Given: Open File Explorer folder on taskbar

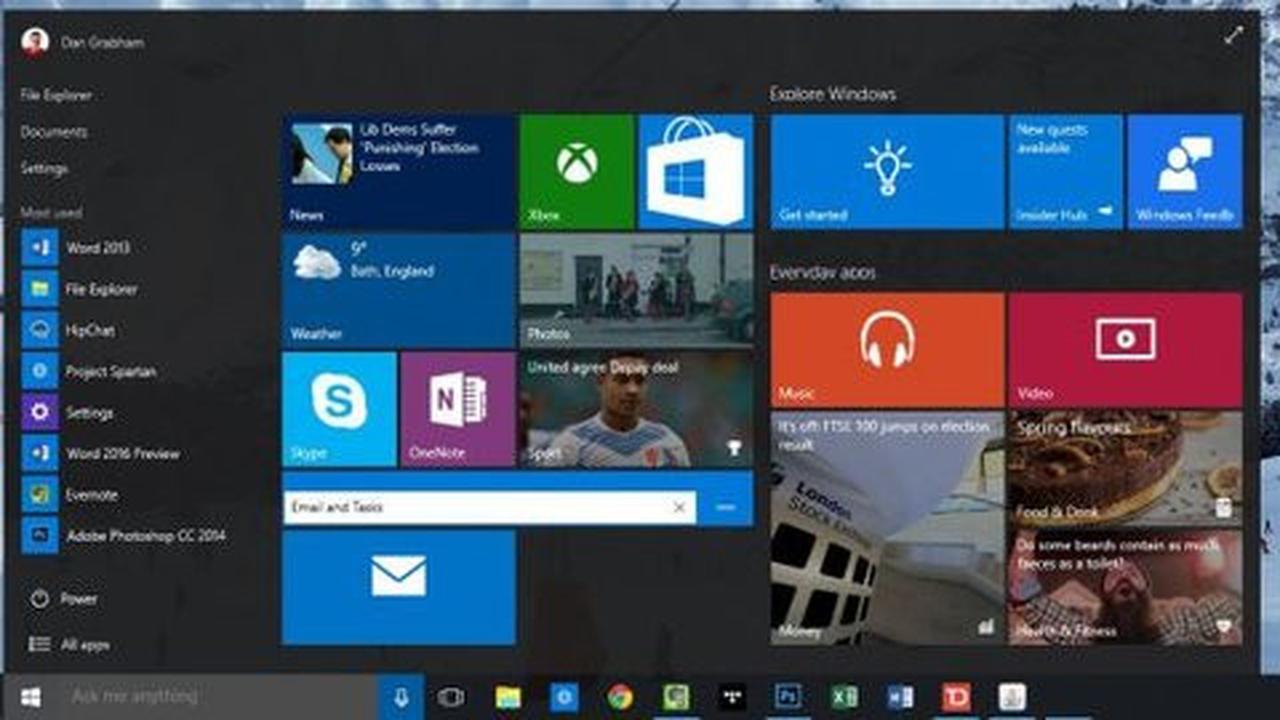Looking at the screenshot, I should [x=508, y=697].
